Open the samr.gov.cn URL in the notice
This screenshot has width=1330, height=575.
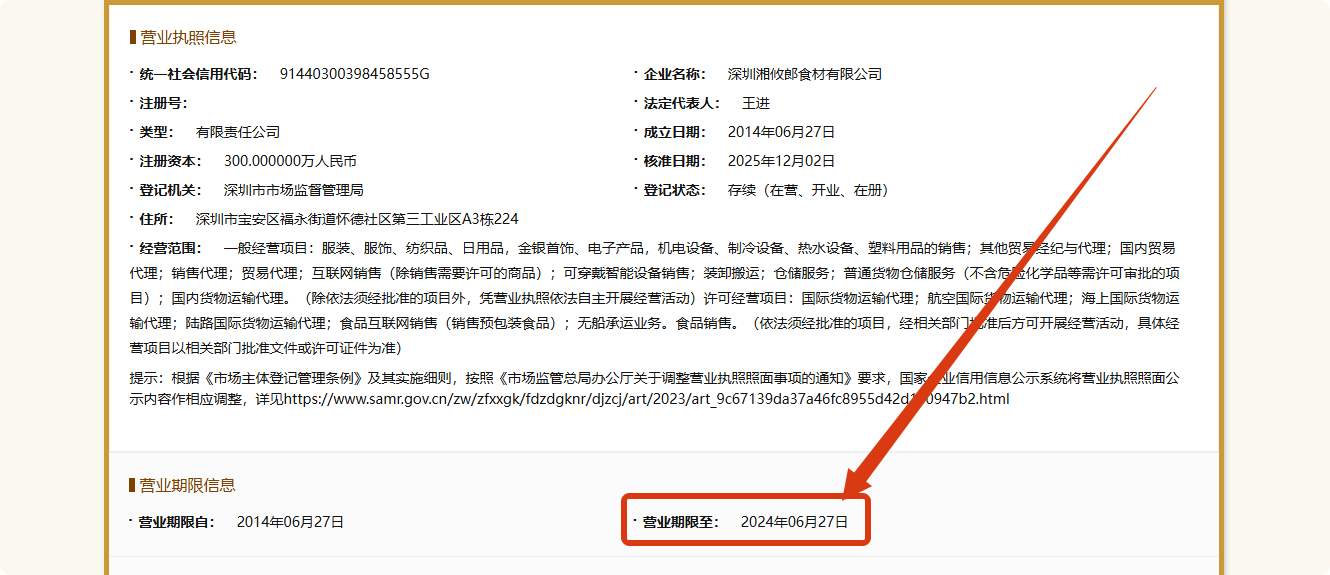(x=646, y=399)
